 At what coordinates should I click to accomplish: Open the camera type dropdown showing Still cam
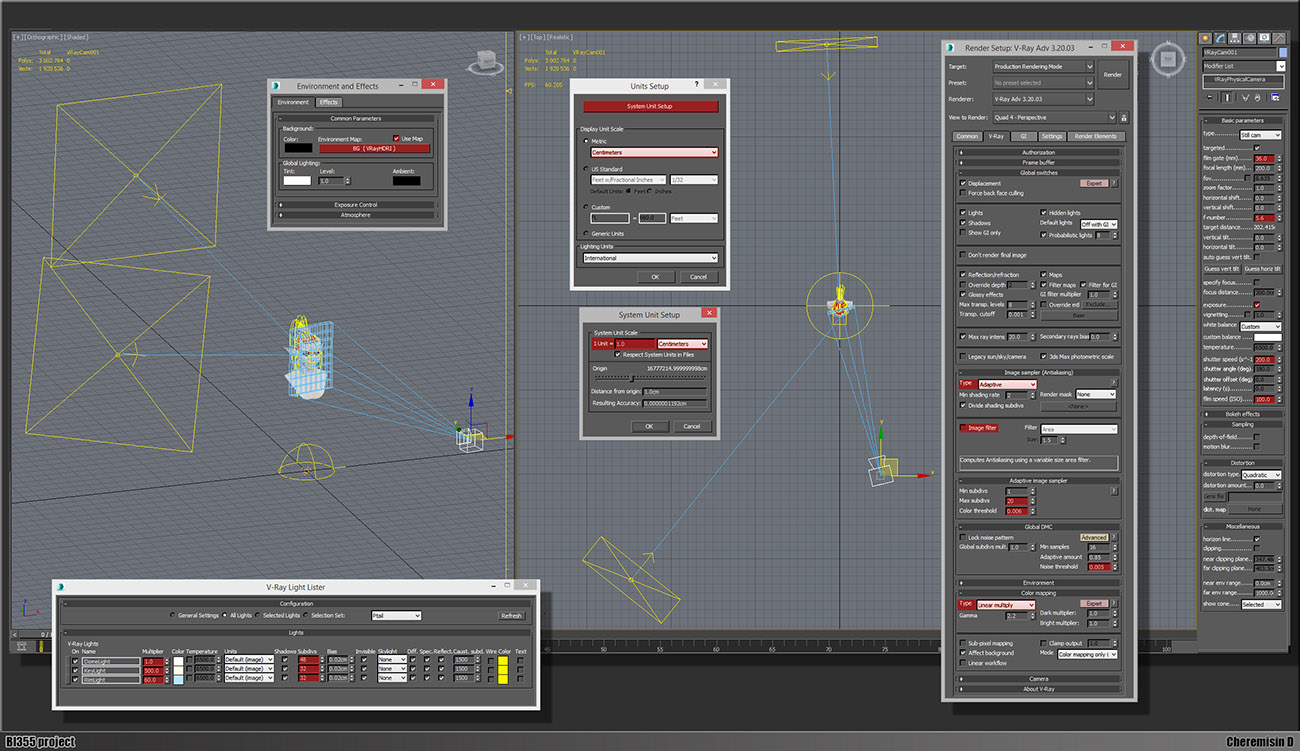tap(1261, 135)
